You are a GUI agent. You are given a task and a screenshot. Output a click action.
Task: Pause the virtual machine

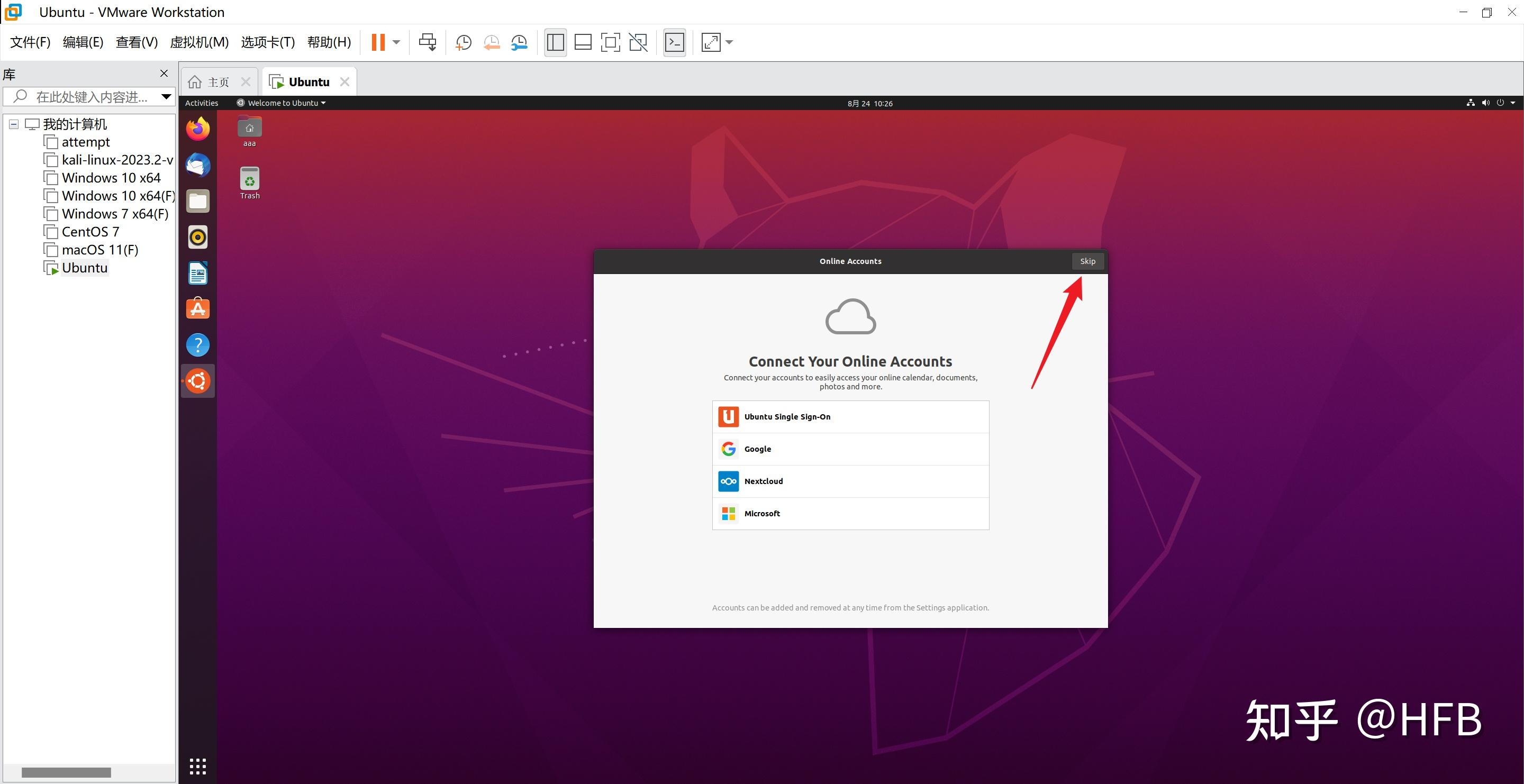pyautogui.click(x=378, y=42)
